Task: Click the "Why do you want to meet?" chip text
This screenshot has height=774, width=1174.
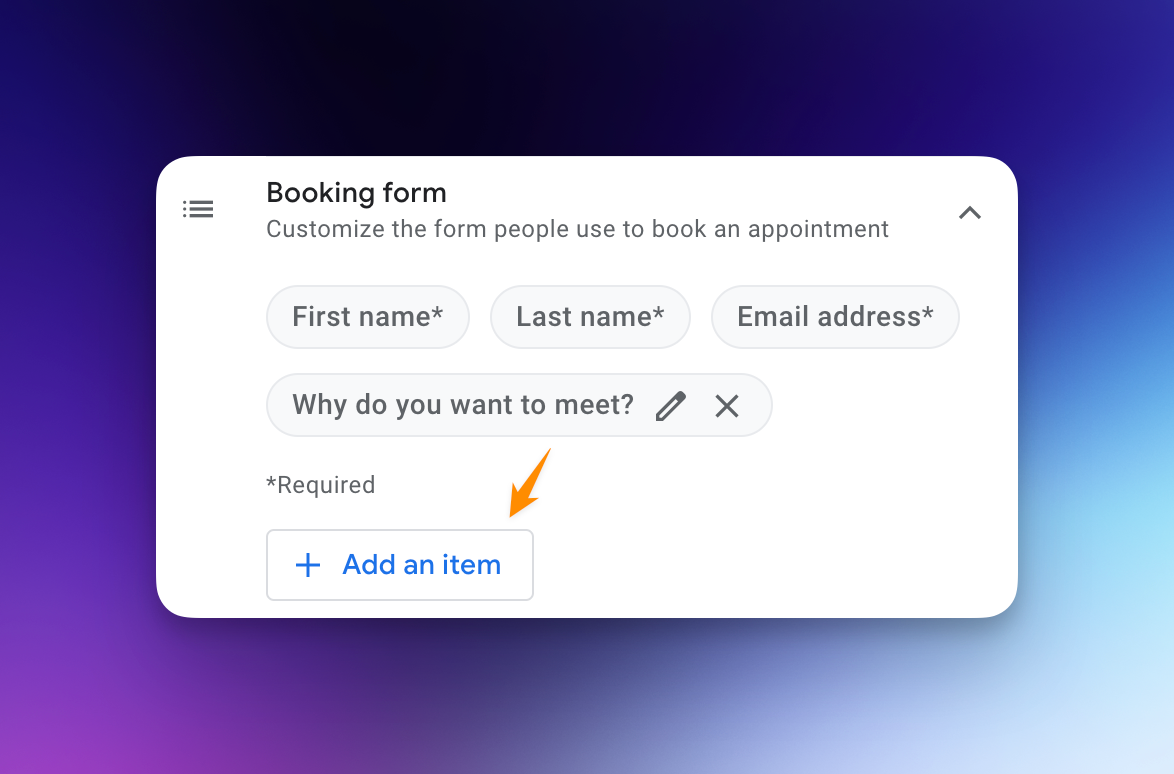Action: click(463, 405)
